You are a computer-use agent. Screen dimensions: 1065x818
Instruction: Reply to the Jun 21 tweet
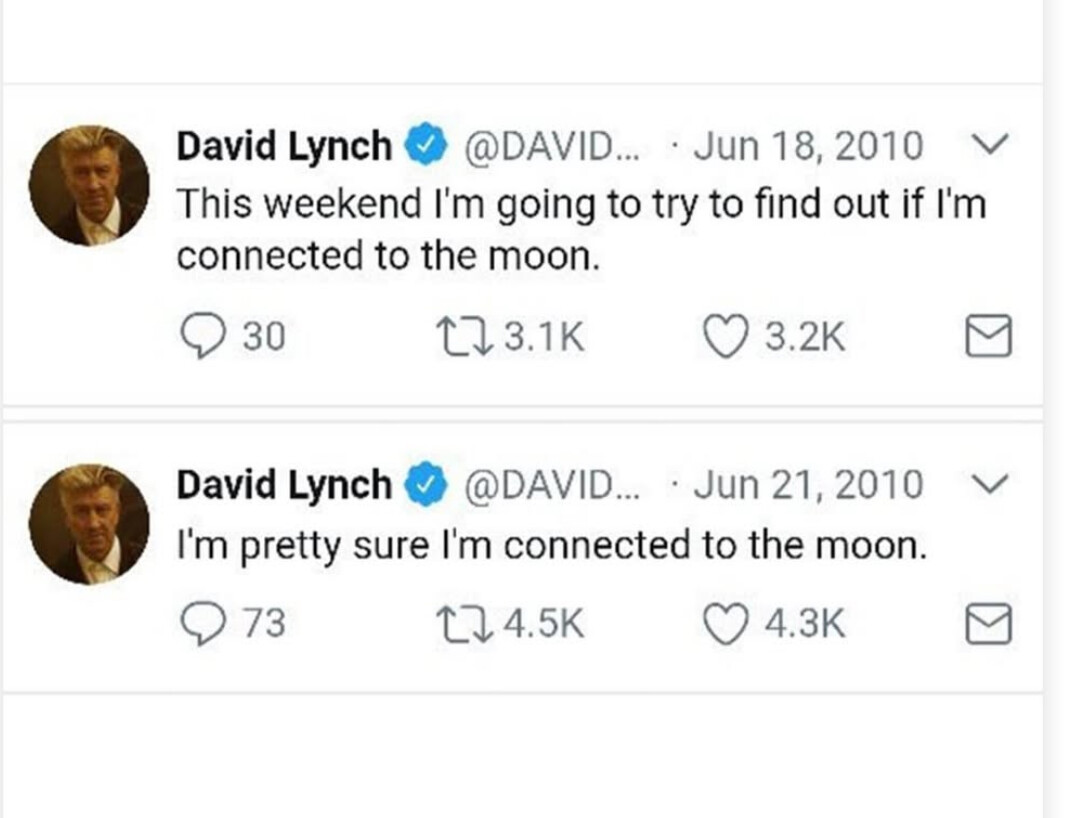202,624
